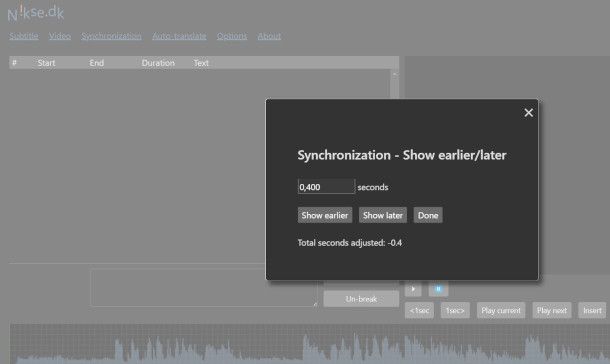Screen dimensions: 610x364
Task: Open the Auto-translate menu
Action: coord(179,36)
